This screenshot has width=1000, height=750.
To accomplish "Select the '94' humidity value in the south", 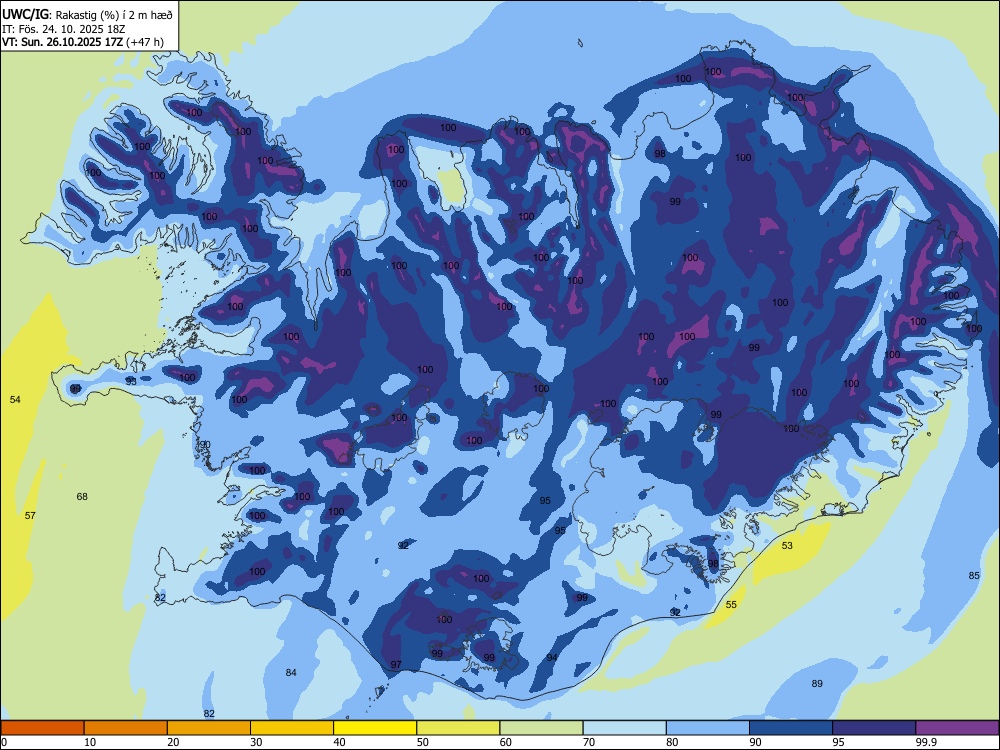I will [x=552, y=658].
